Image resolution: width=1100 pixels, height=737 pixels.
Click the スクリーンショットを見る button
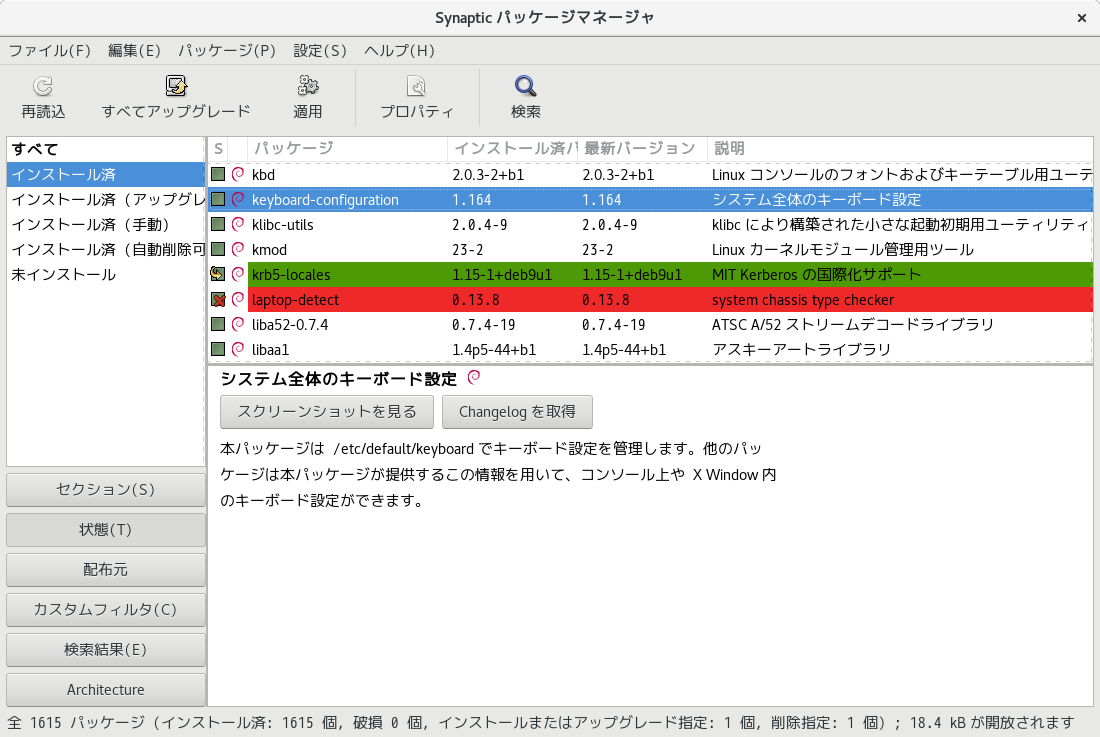pos(327,411)
